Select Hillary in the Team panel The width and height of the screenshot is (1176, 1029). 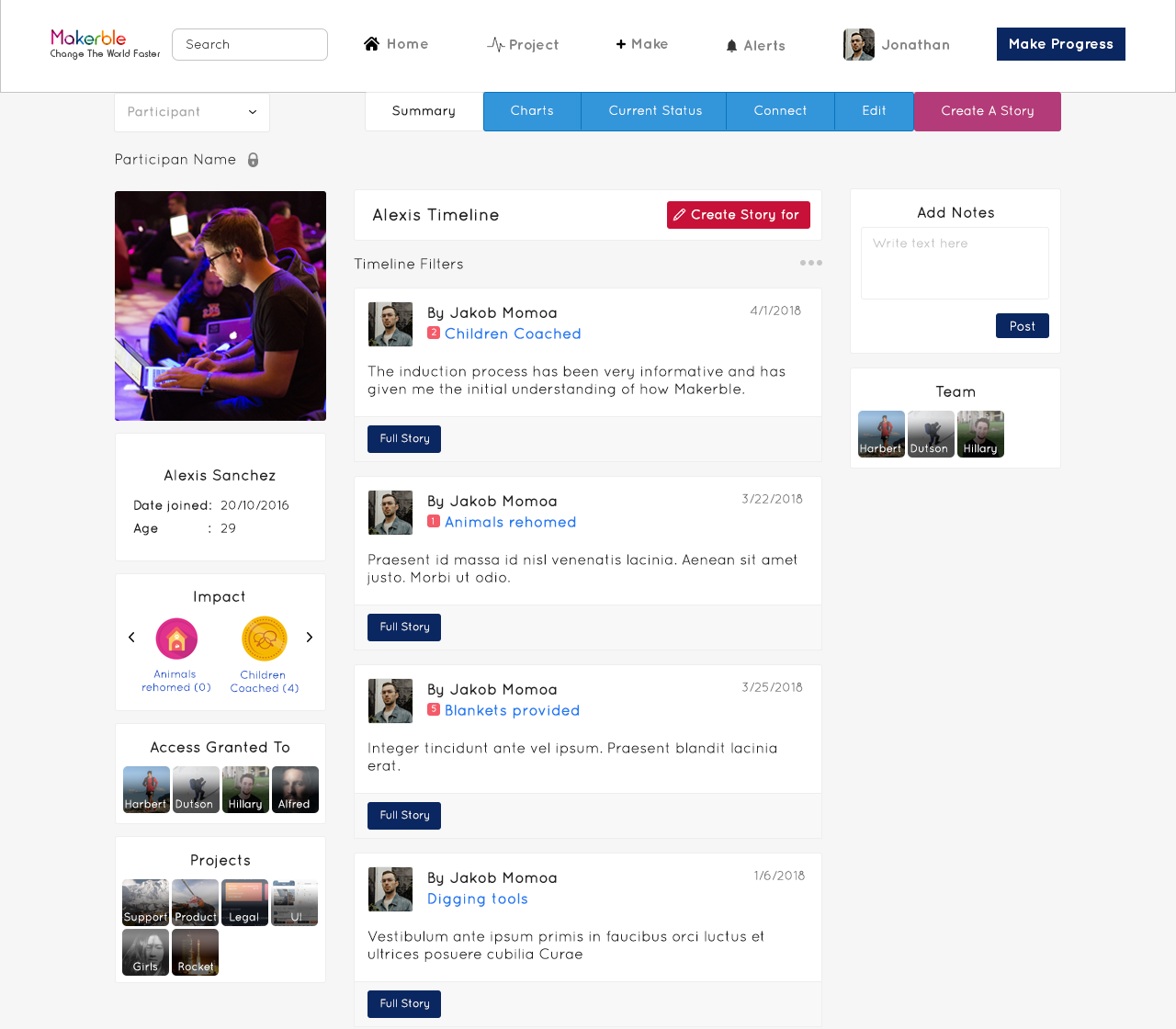(x=980, y=435)
